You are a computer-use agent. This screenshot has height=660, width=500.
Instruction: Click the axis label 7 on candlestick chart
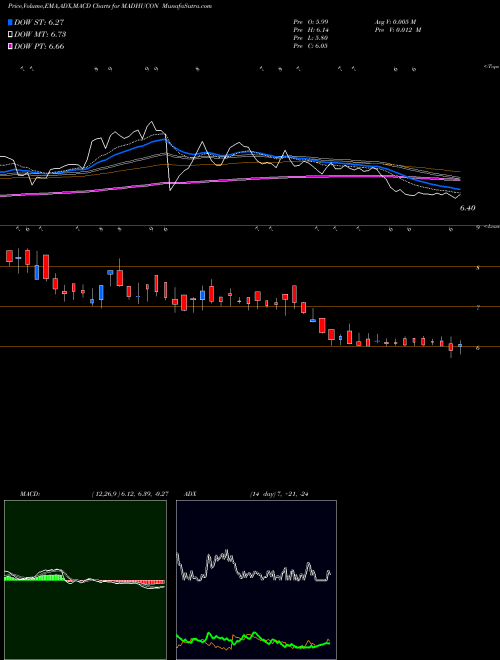[478, 308]
